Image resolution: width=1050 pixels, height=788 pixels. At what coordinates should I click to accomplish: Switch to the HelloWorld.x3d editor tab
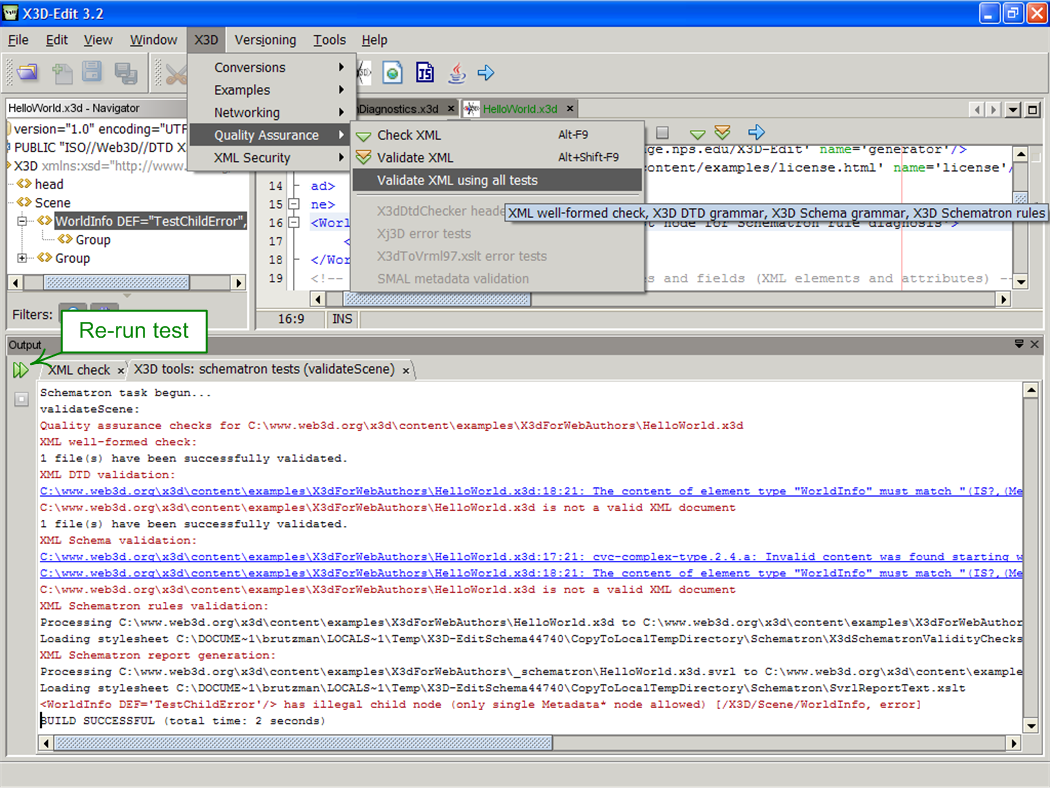click(x=520, y=108)
